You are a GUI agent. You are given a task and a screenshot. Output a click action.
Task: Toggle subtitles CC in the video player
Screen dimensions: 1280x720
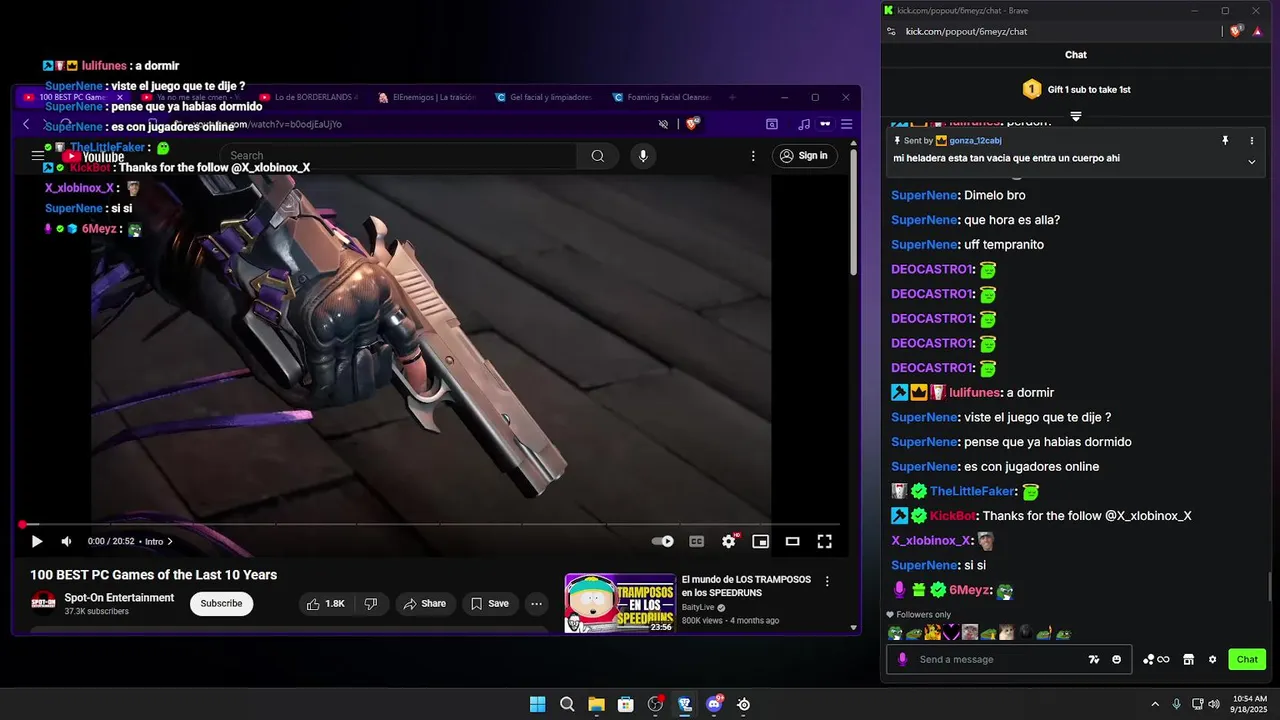coord(697,541)
